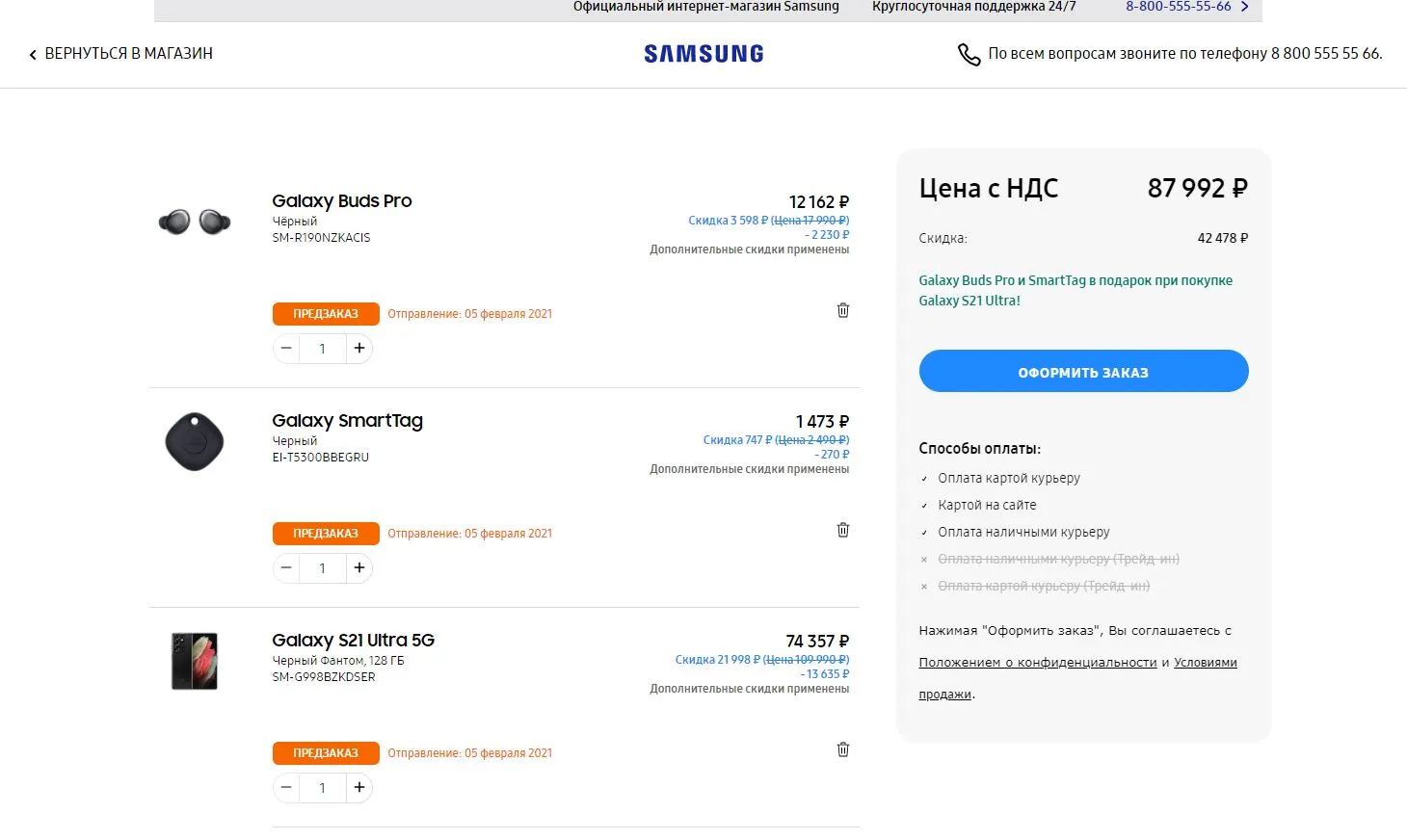Open Положением о конфиденциальности link
The height and width of the screenshot is (840, 1407).
coord(1037,663)
